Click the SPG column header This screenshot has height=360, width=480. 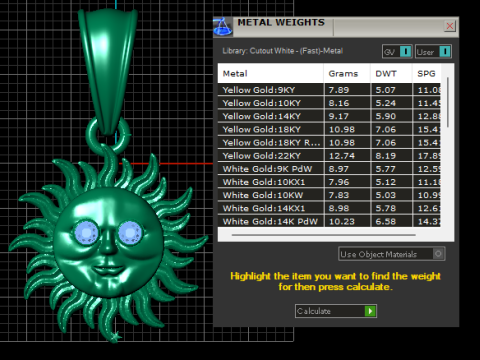point(426,74)
